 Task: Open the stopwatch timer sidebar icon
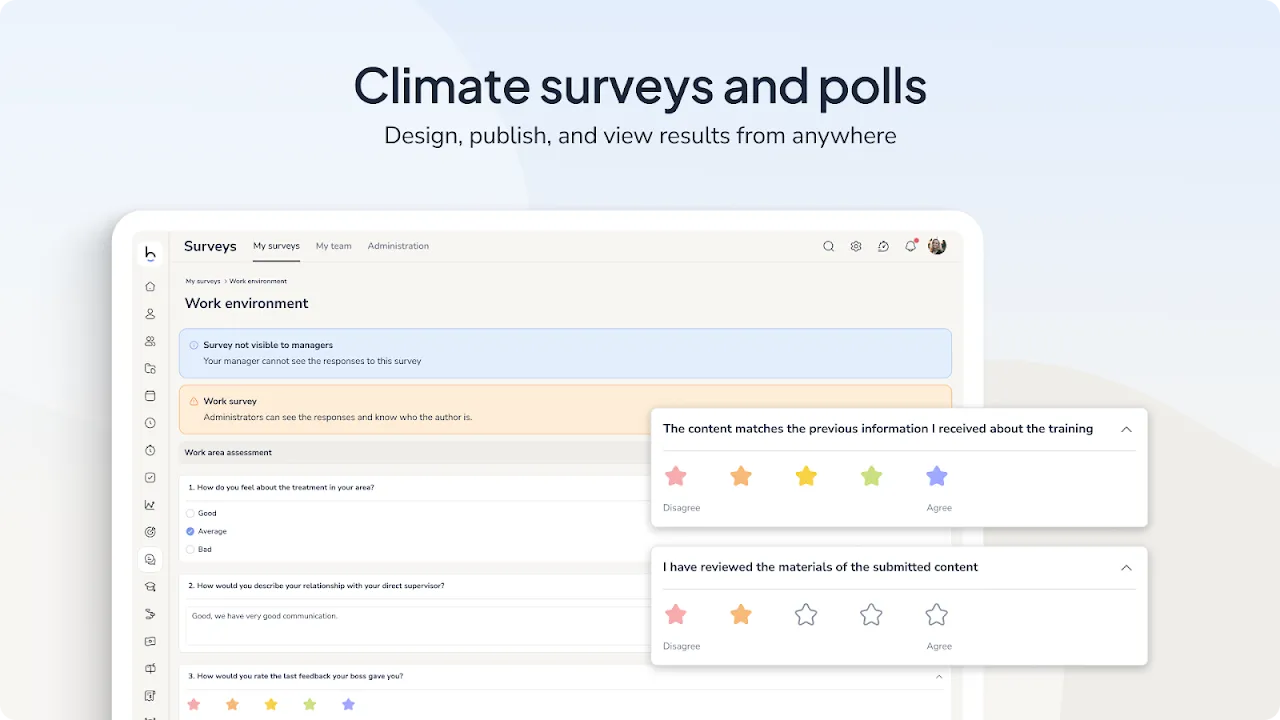coord(150,450)
